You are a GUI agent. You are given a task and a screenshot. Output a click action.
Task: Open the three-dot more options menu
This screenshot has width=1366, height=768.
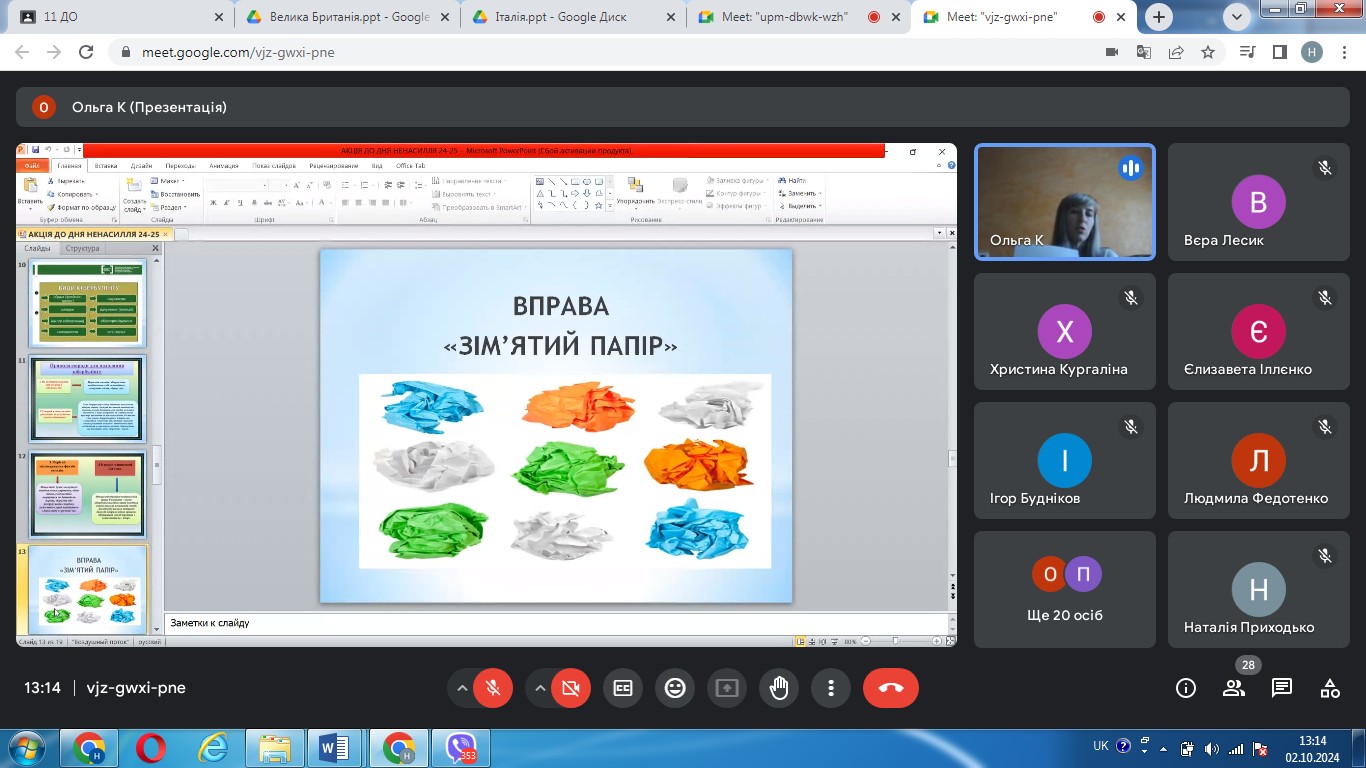point(831,688)
